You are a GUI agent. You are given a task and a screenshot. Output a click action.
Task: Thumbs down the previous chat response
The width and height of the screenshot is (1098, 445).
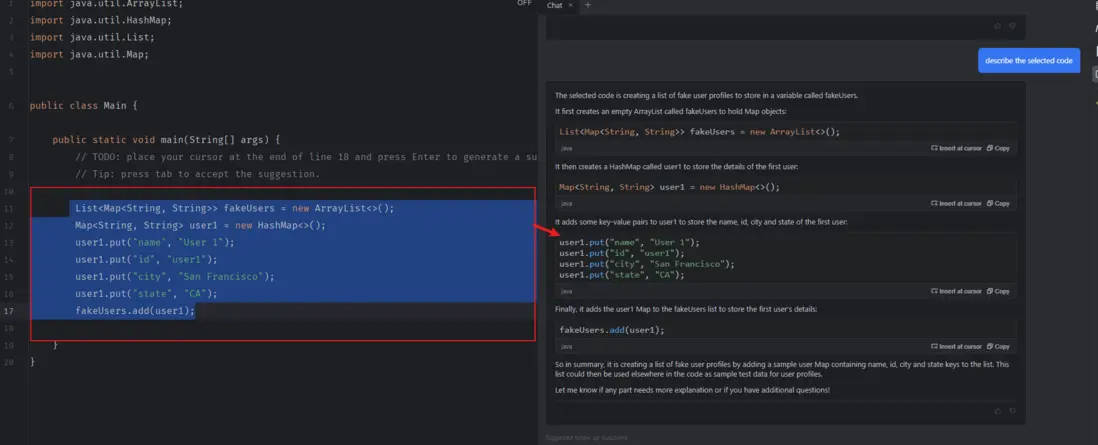(x=1012, y=26)
